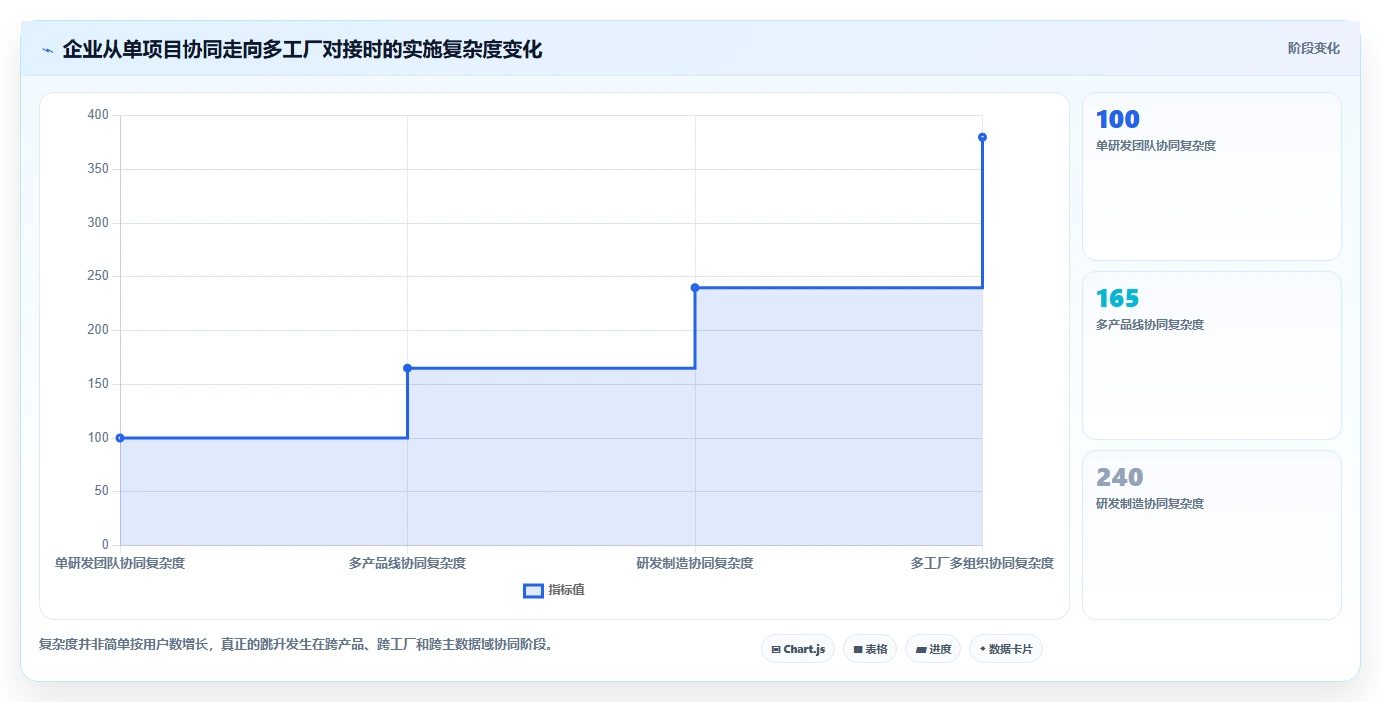Click the 多产品线协同复杂度 card caption

pyautogui.click(x=1150, y=325)
